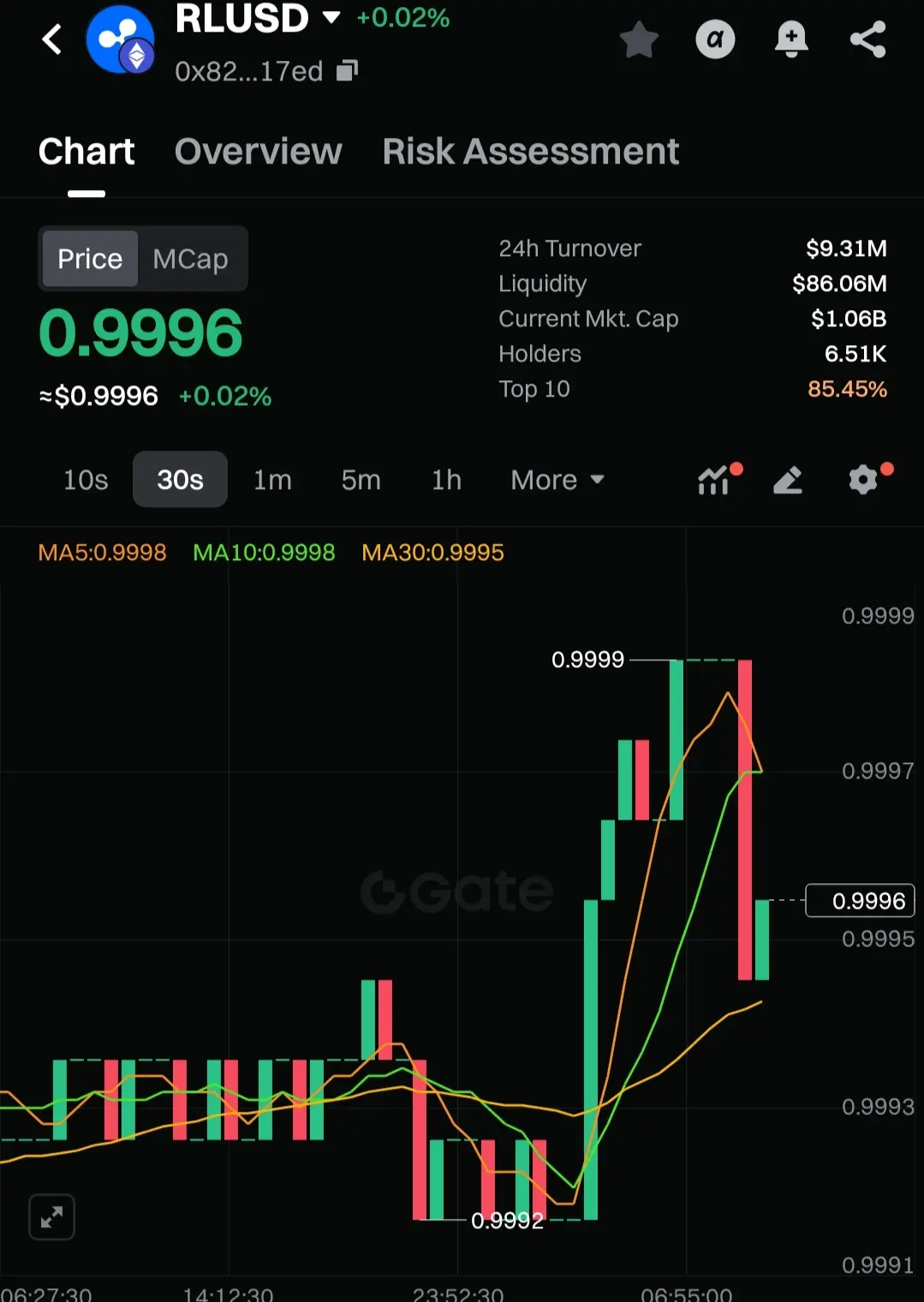Tap the MA5:0.9998 indicator label
This screenshot has height=1302, width=924.
[x=102, y=552]
